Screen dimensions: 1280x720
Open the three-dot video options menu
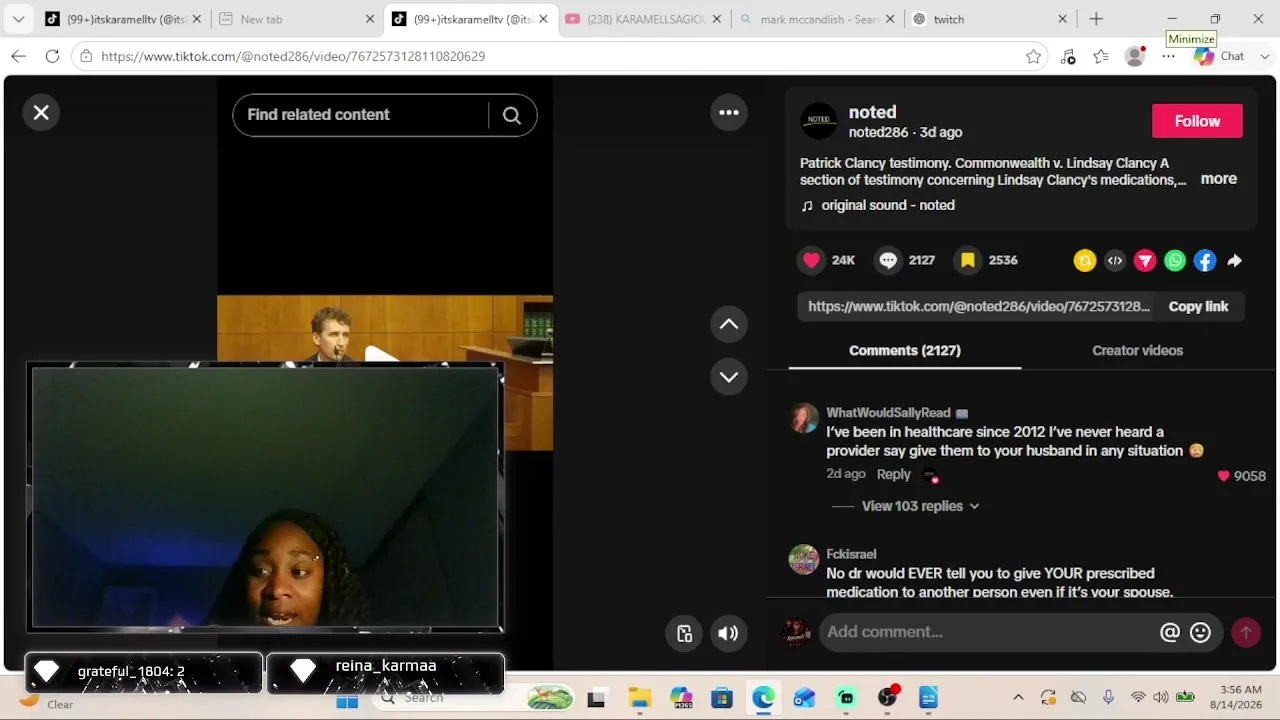(x=729, y=113)
